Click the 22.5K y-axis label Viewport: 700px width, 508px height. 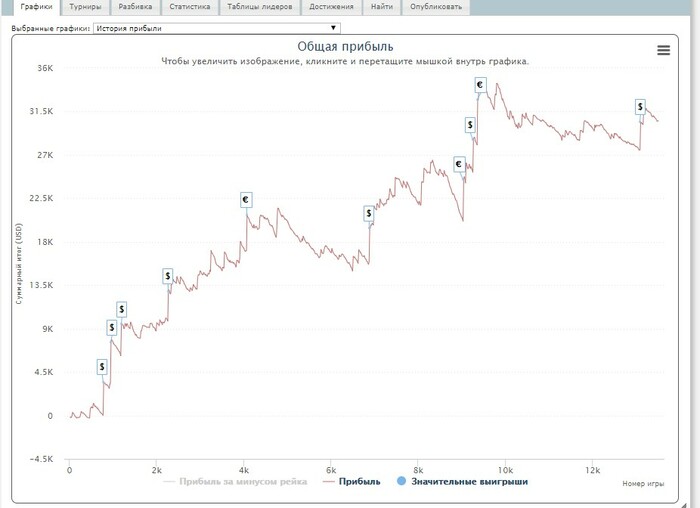pos(41,198)
